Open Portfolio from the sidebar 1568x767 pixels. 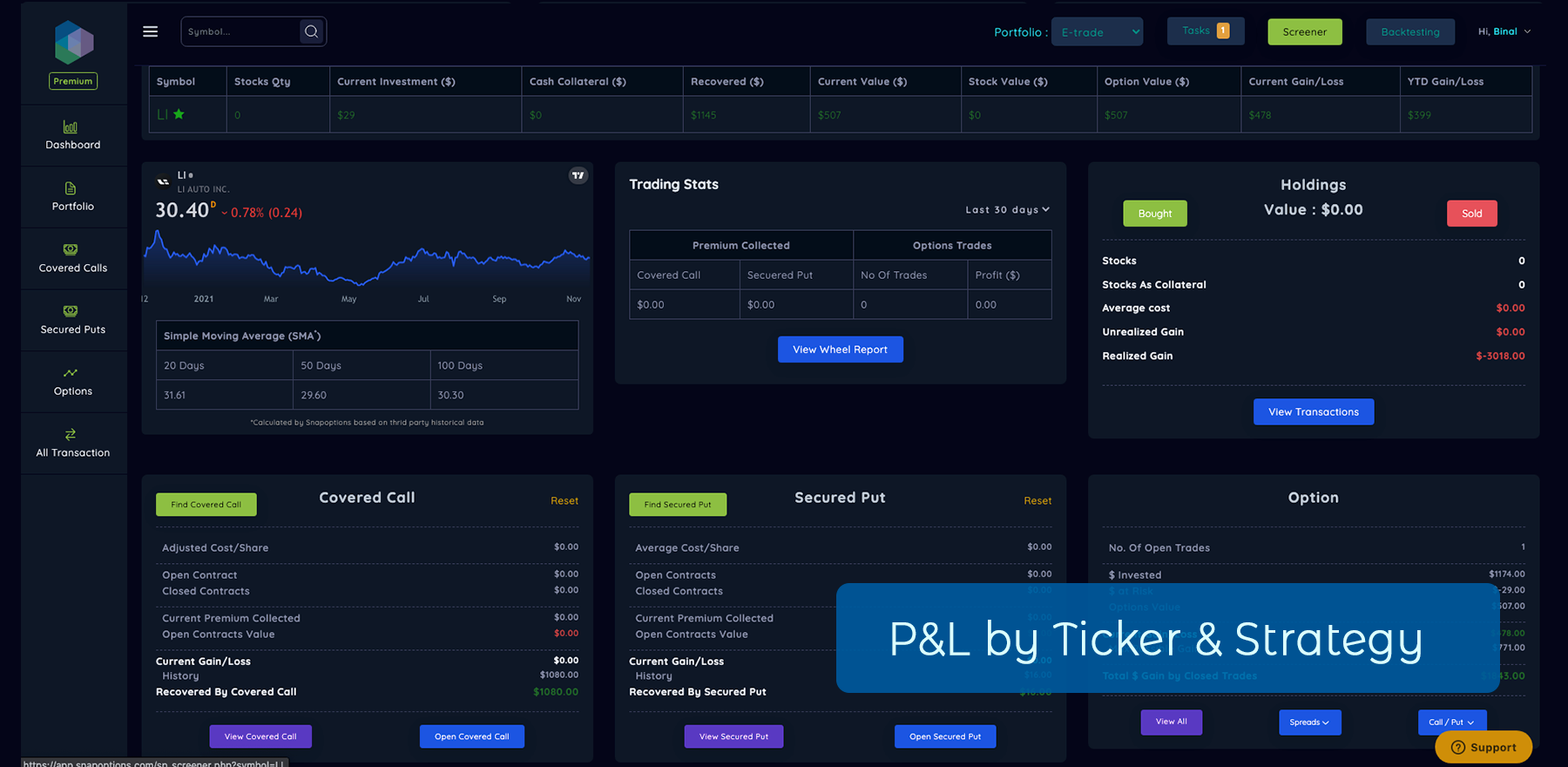[x=73, y=197]
